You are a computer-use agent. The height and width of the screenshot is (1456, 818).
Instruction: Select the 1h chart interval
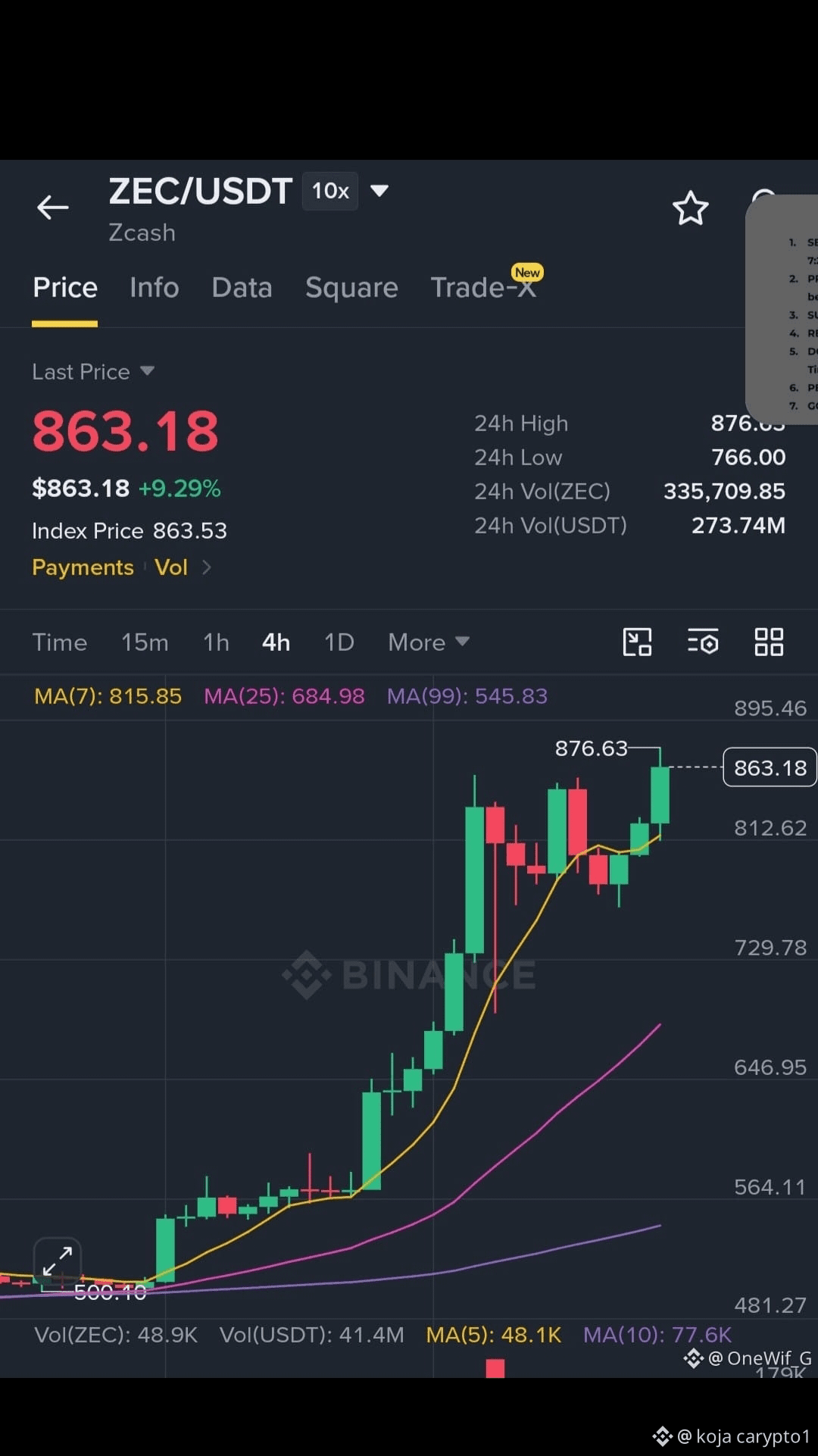point(216,642)
